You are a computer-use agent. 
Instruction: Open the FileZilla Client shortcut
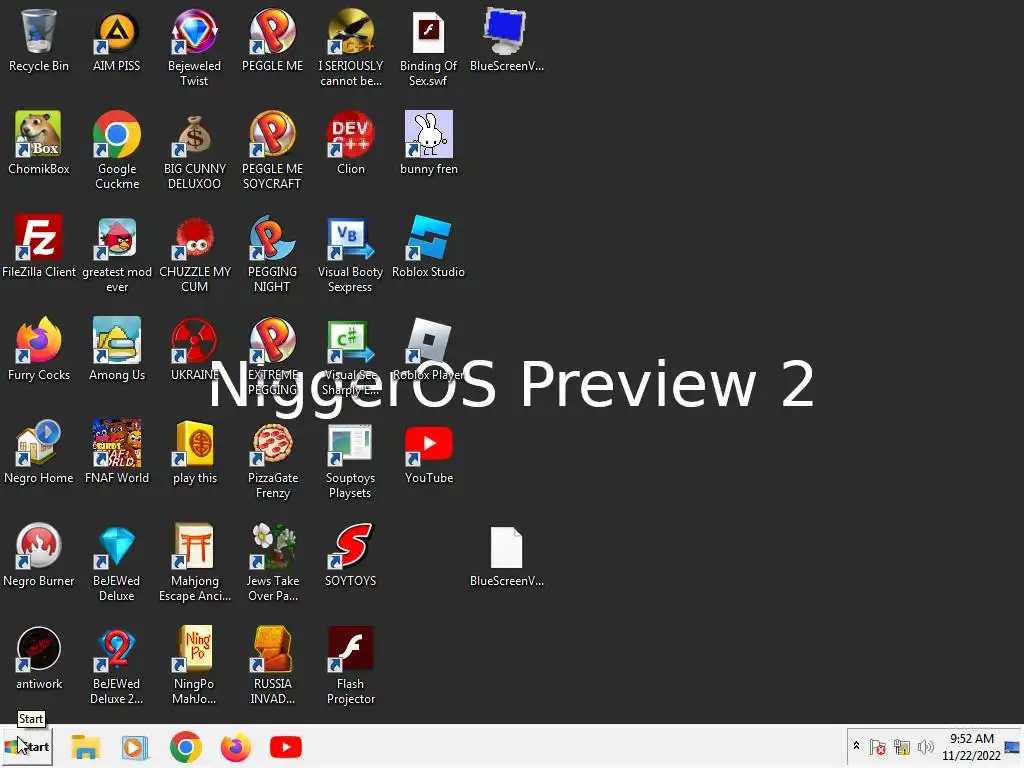39,246
